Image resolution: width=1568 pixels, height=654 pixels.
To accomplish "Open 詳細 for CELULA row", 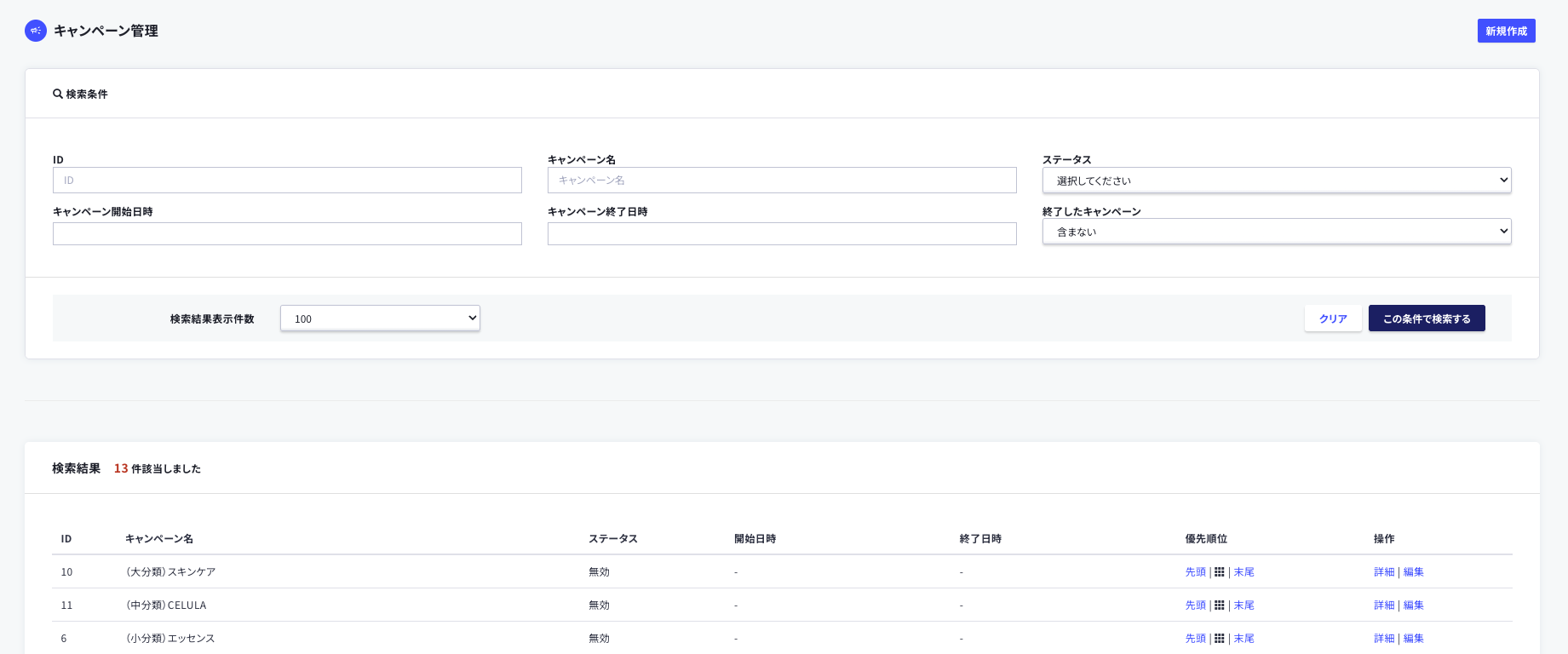I will point(1384,605).
